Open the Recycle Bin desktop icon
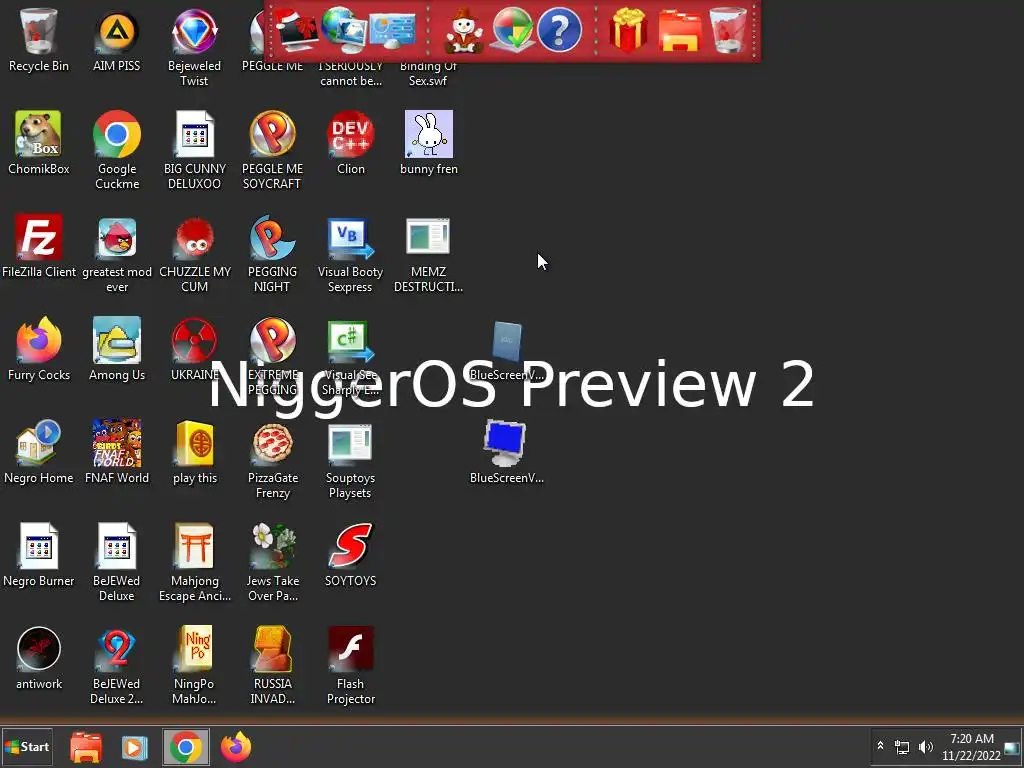Image resolution: width=1024 pixels, height=768 pixels. coord(39,40)
